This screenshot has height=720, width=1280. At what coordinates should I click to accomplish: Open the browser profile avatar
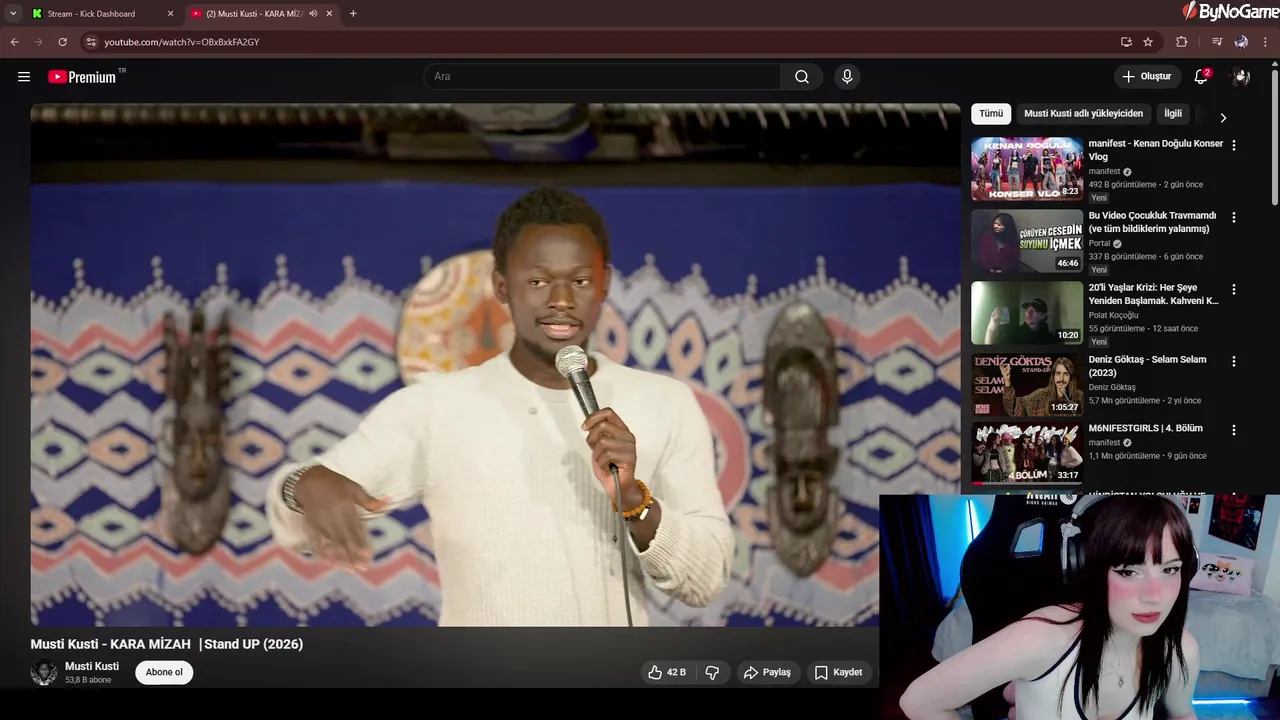(1241, 42)
